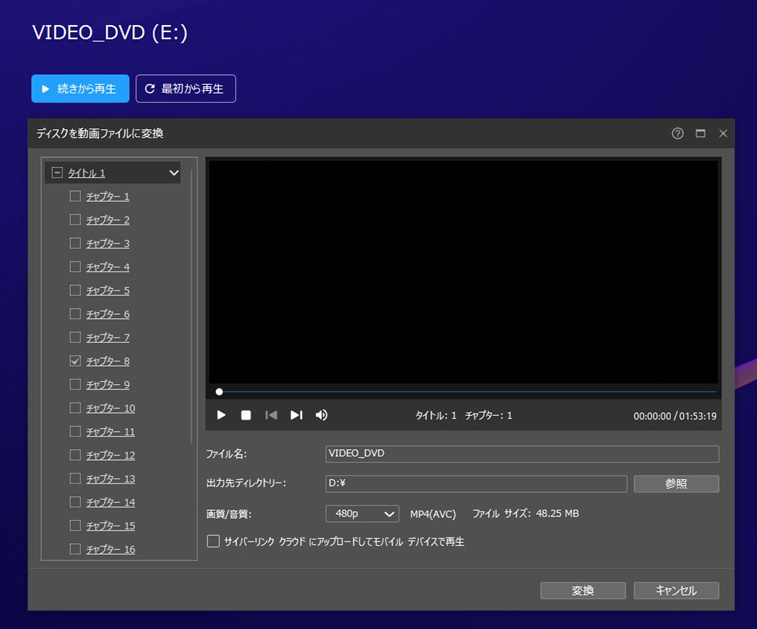Go to the previous chapter
Image resolution: width=757 pixels, height=629 pixels.
coord(271,415)
